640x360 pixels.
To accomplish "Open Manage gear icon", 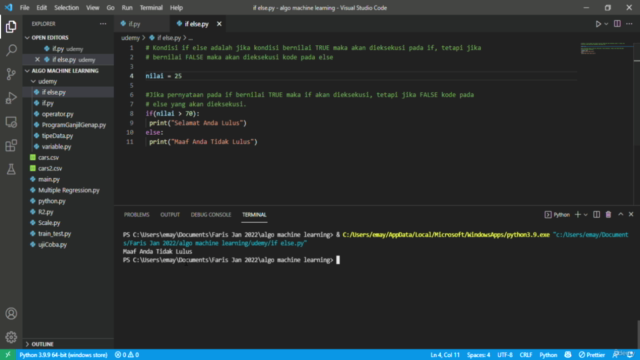I will point(11,337).
